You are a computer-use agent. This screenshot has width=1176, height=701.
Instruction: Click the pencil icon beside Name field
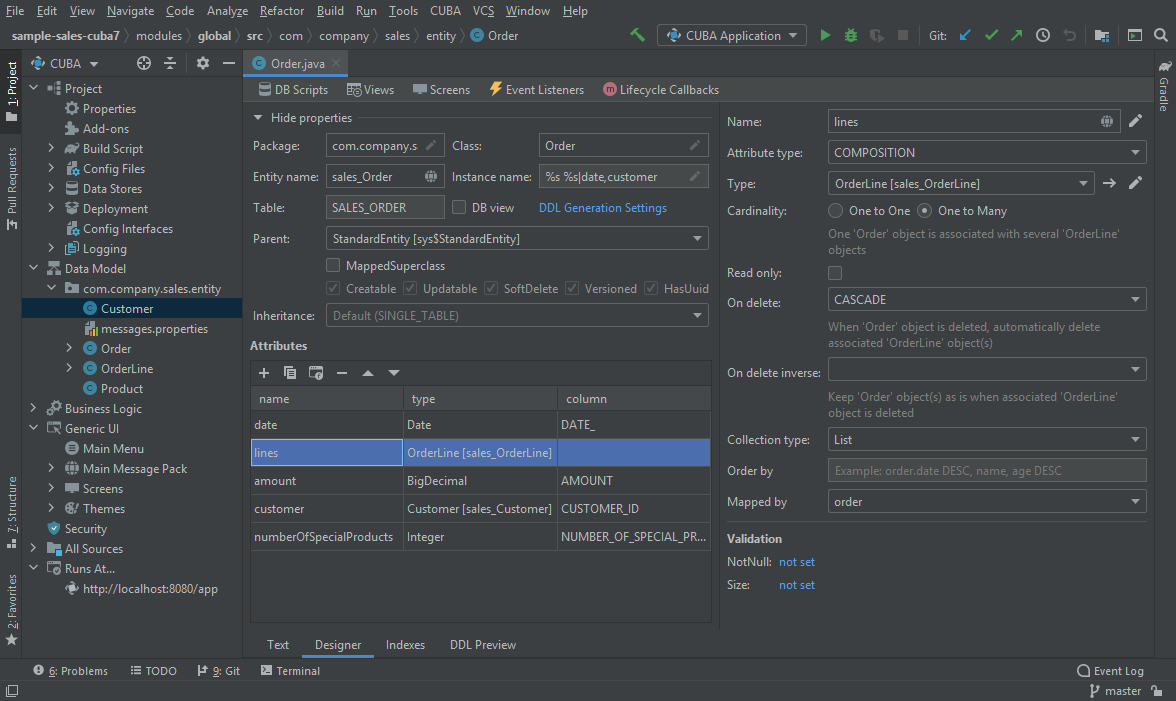[x=1135, y=121]
